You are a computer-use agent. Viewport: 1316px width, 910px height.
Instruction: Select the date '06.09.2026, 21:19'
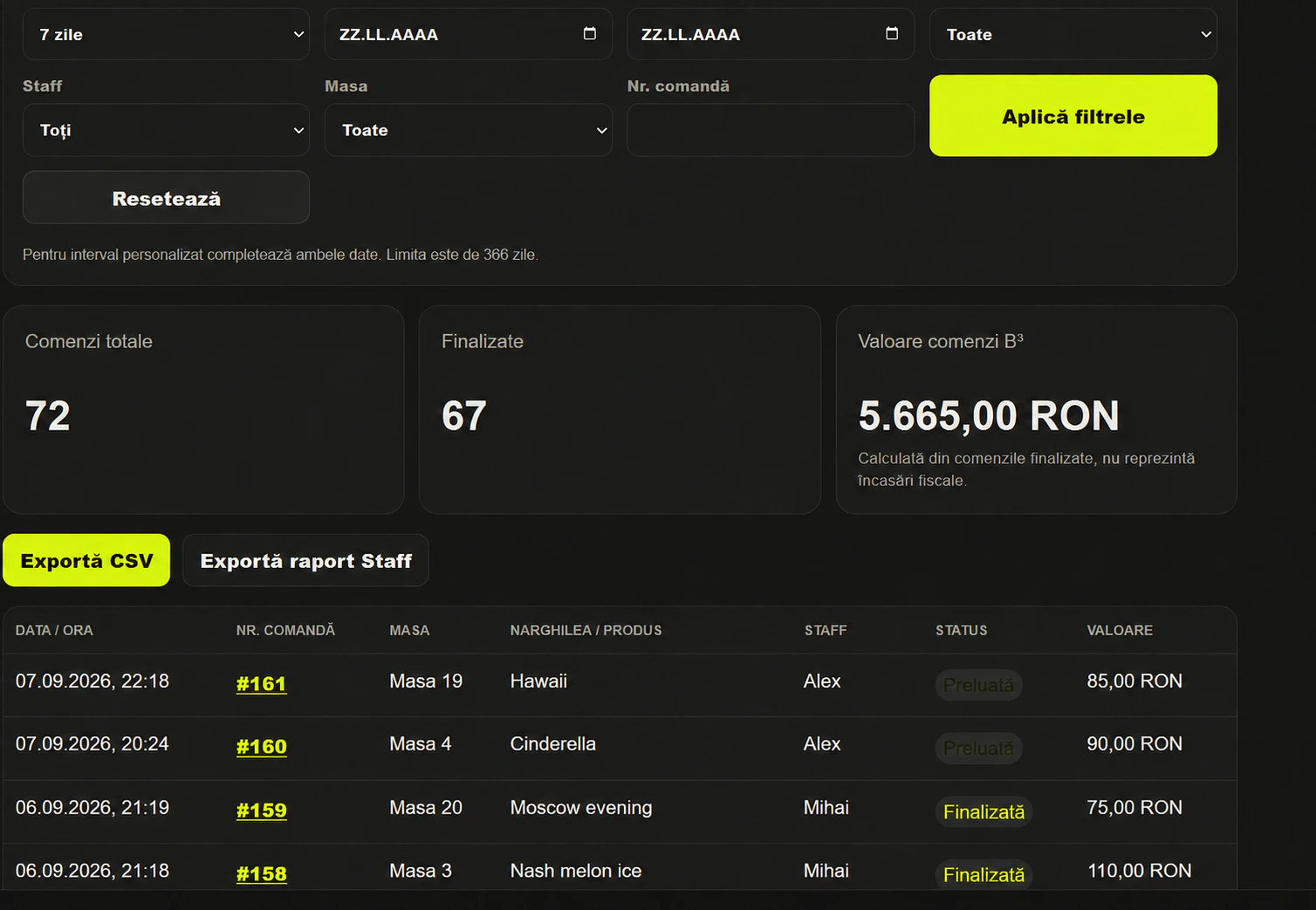[93, 808]
